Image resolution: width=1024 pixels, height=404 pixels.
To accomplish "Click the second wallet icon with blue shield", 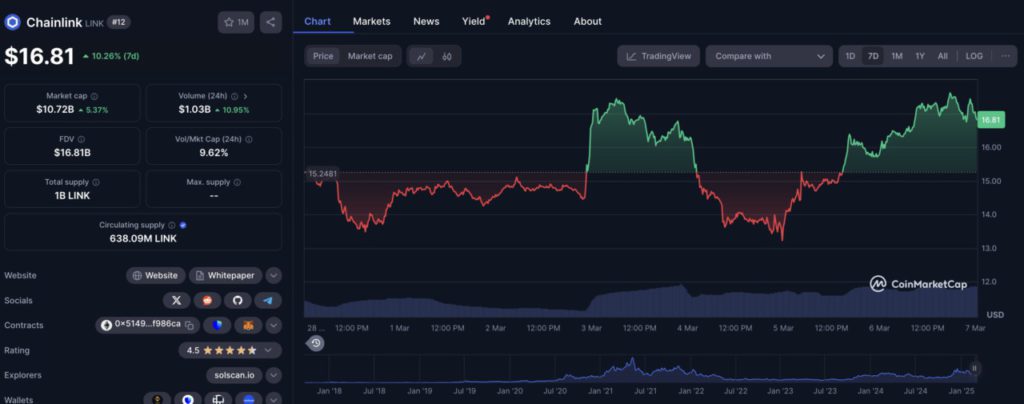I will coord(188,399).
